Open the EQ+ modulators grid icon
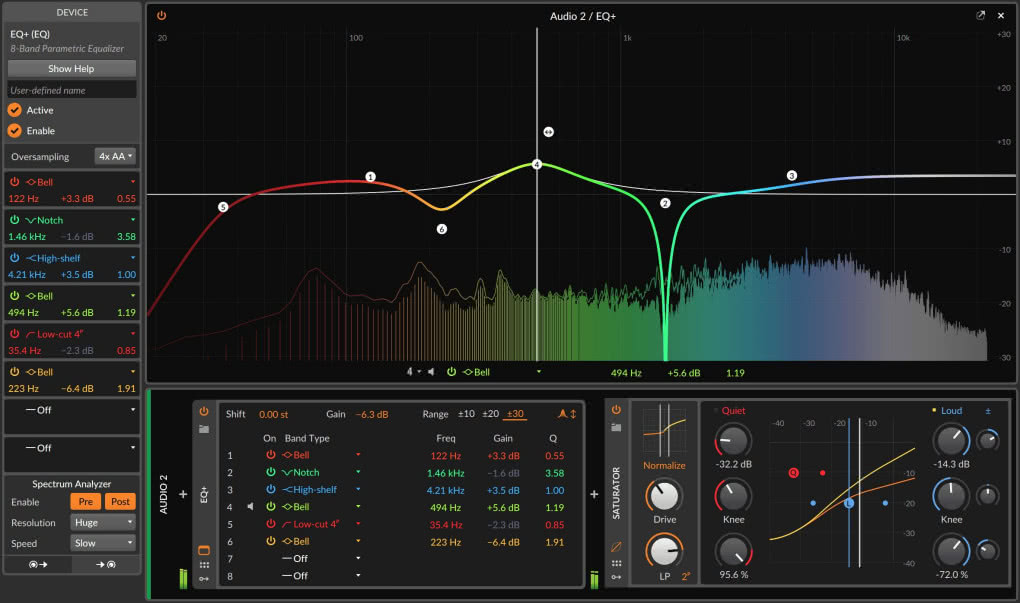Image resolution: width=1020 pixels, height=603 pixels. 204,565
